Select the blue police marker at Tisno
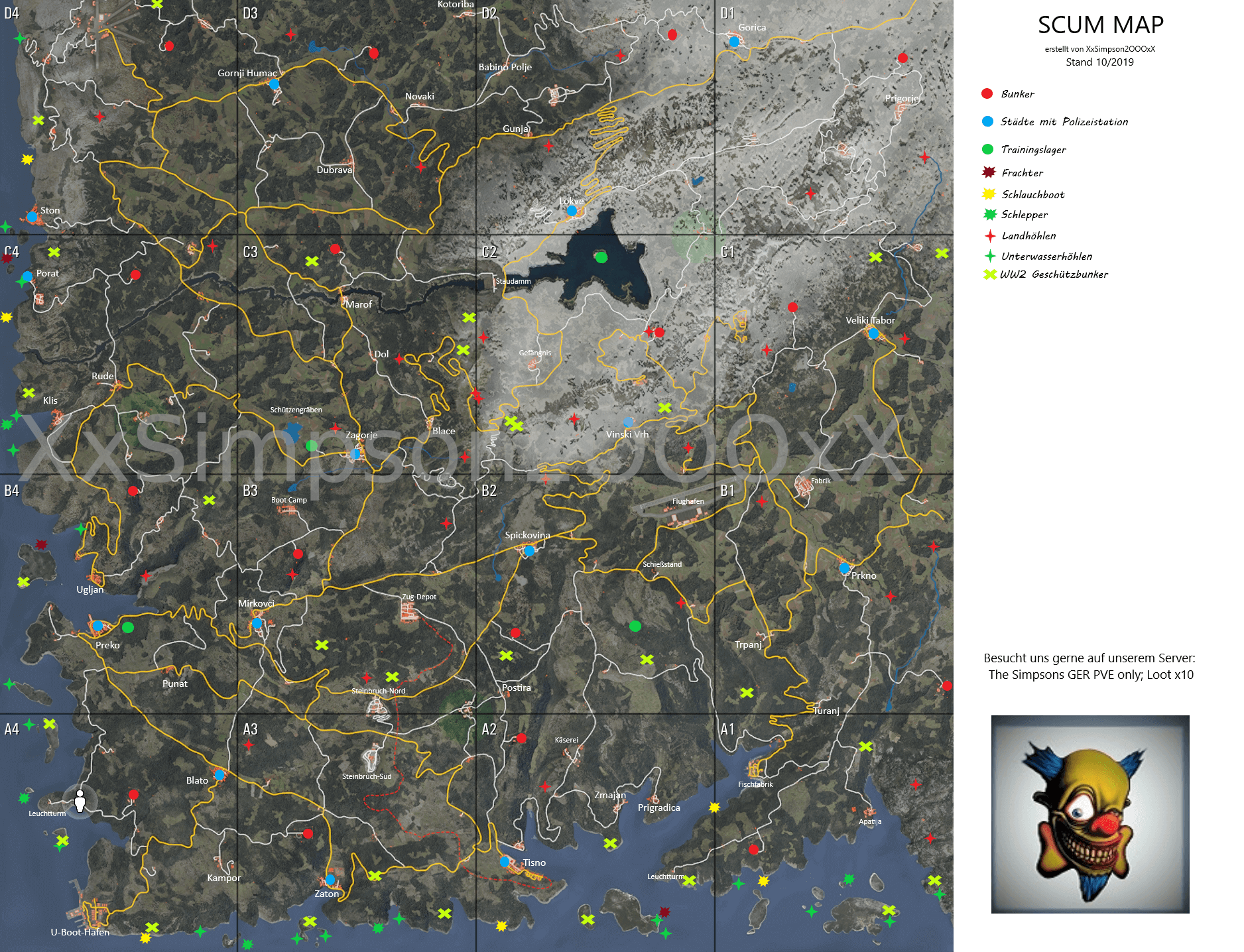Image resolution: width=1244 pixels, height=952 pixels. (x=505, y=862)
